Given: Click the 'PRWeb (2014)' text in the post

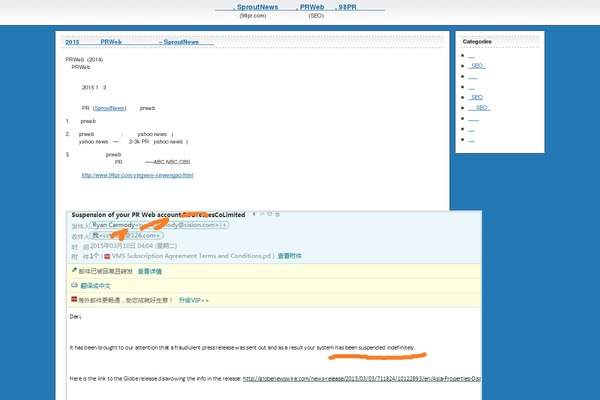Looking at the screenshot, I should tap(84, 59).
